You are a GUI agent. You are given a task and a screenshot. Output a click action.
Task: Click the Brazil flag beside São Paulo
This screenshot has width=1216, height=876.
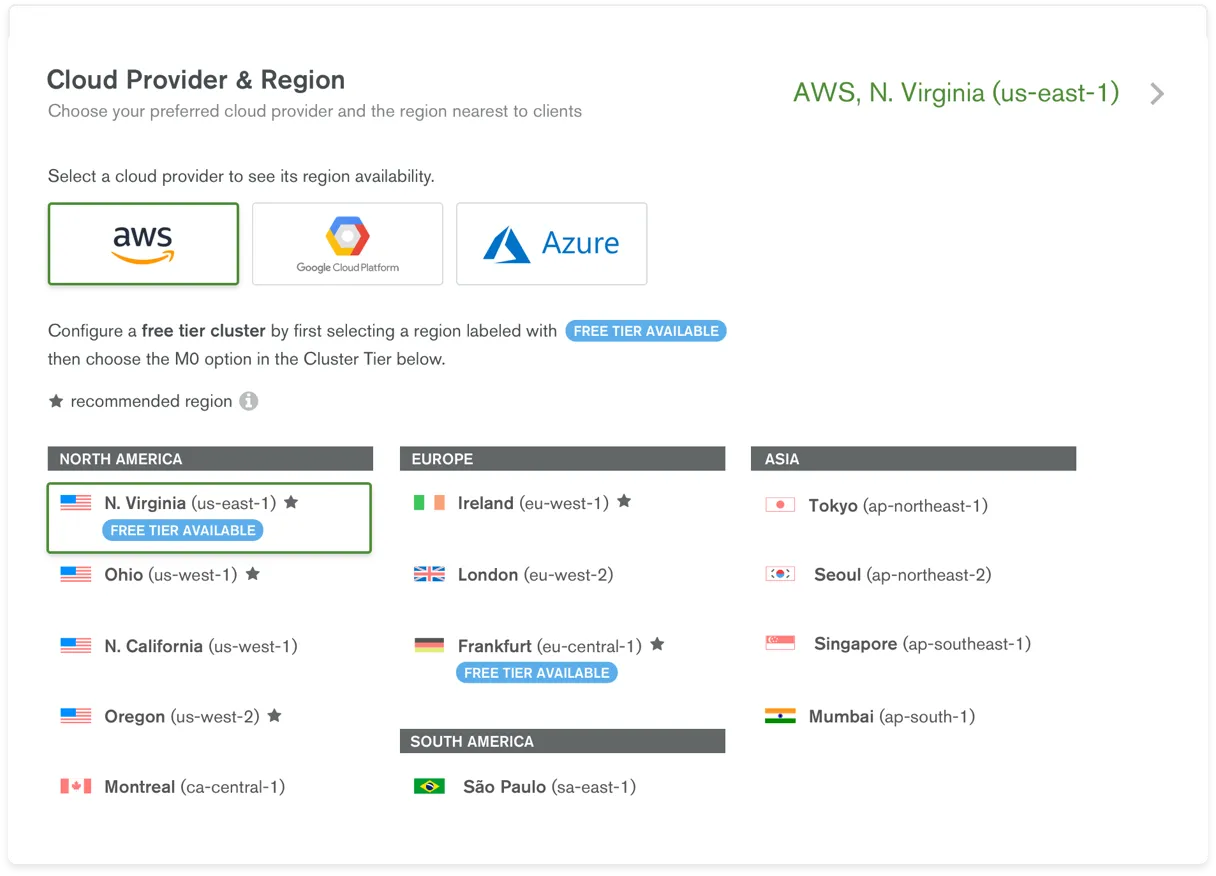click(431, 786)
